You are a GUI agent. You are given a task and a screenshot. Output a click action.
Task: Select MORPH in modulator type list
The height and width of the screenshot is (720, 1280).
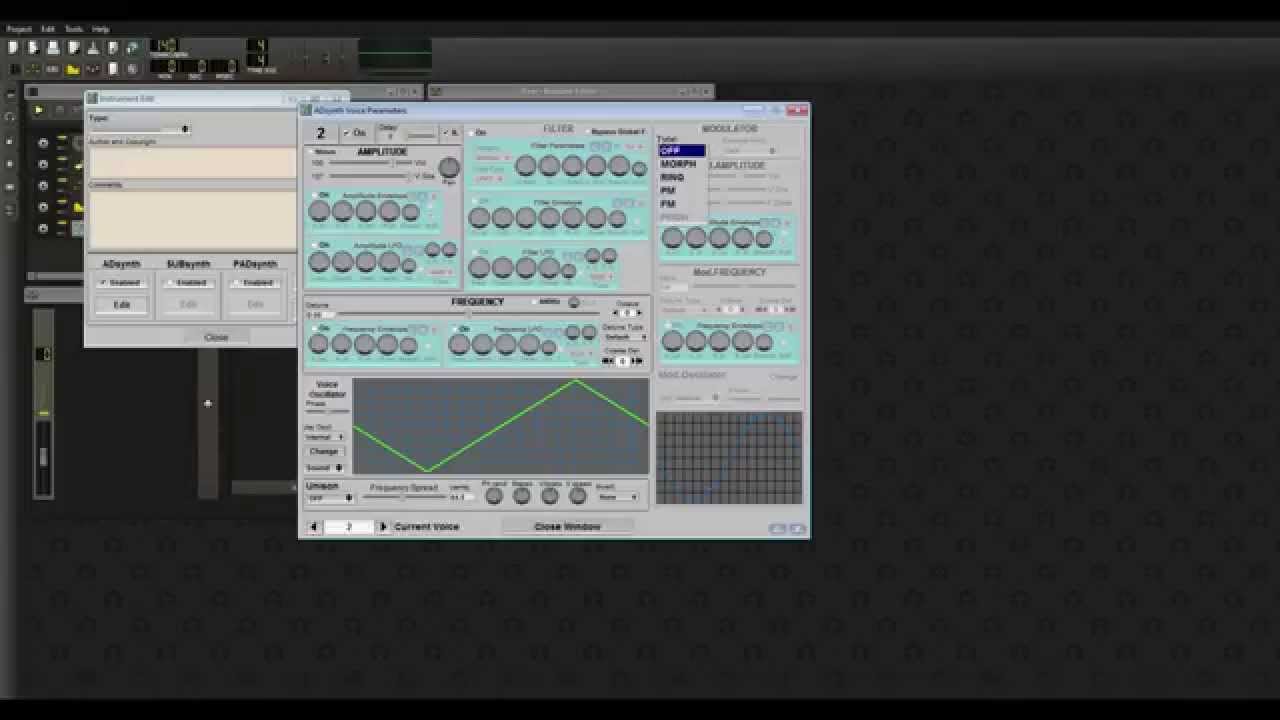click(x=679, y=164)
